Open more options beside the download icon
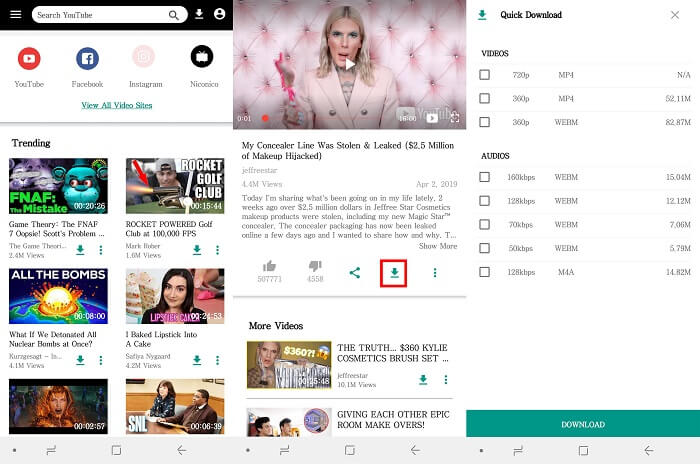Image resolution: width=700 pixels, height=464 pixels. (x=435, y=272)
